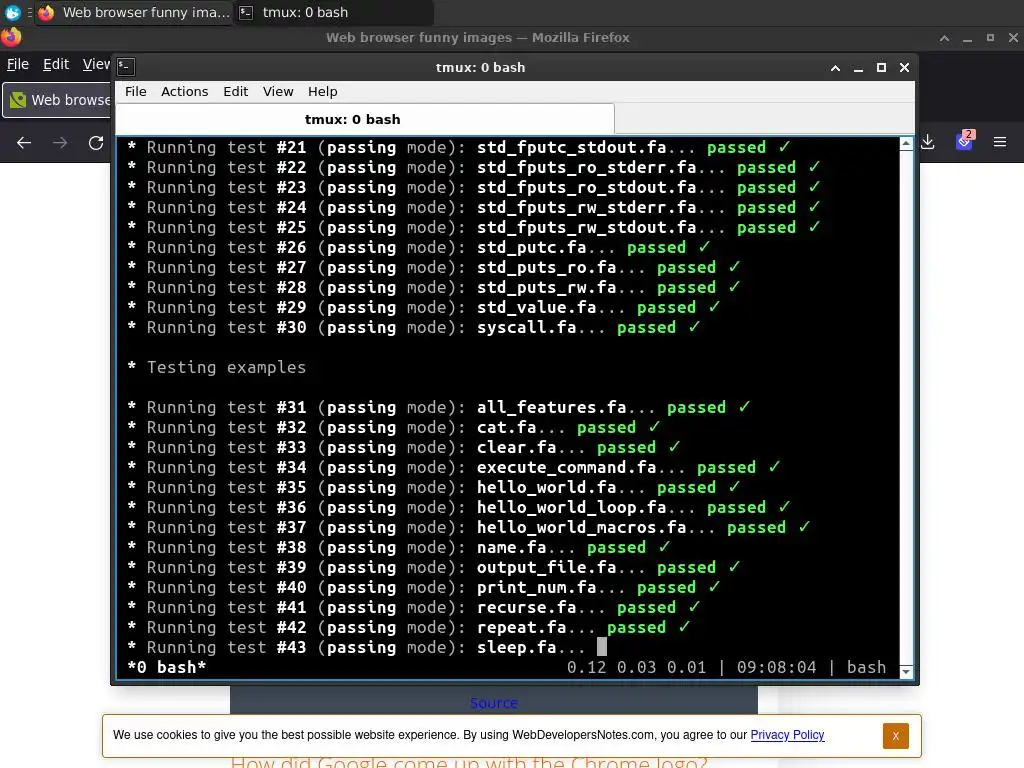1024x768 pixels.
Task: Click the '*0 bash*' tmux status window
Action: (167, 667)
